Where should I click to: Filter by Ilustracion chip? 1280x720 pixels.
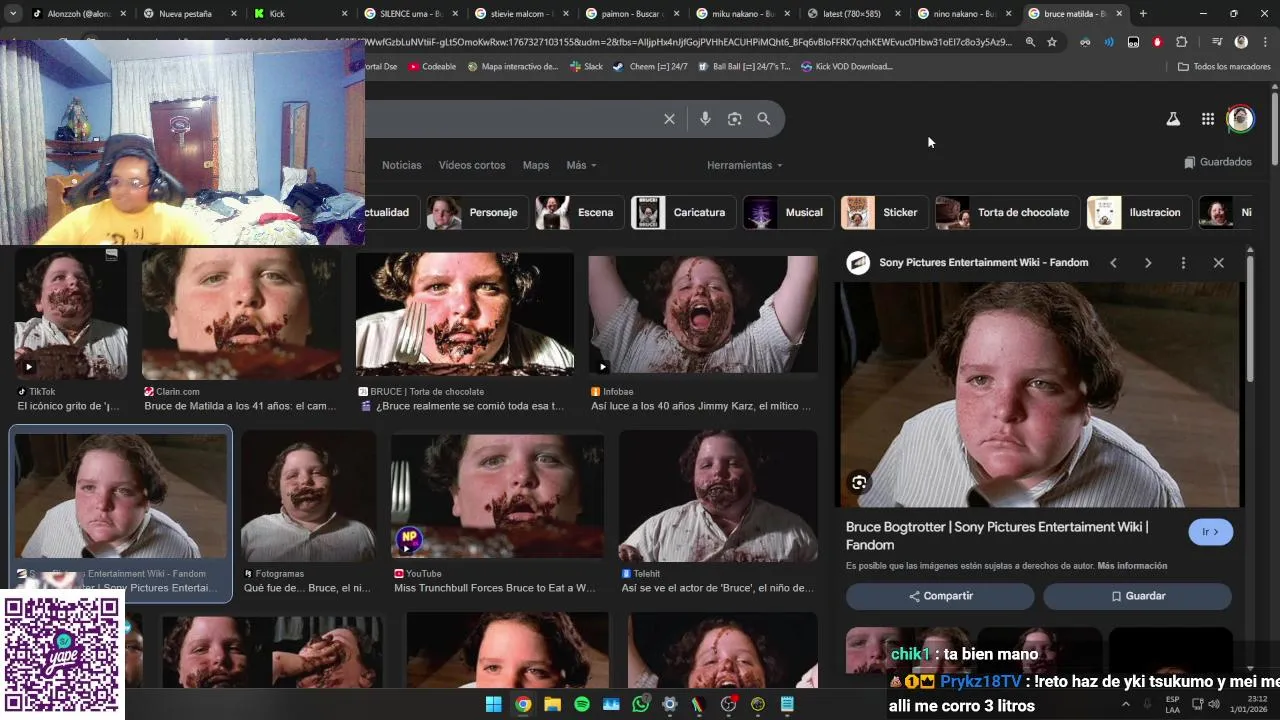tap(1139, 212)
